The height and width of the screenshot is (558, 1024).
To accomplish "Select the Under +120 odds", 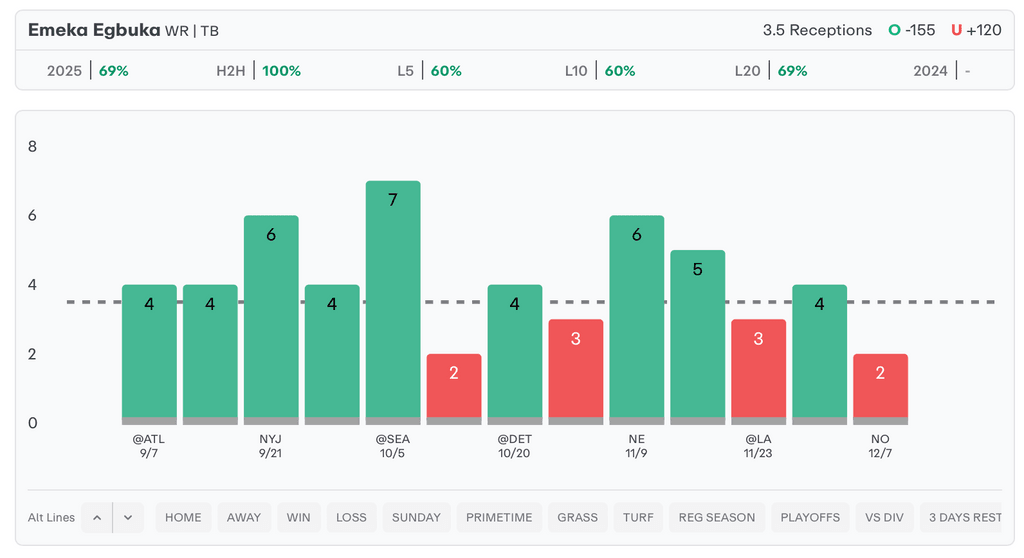I will tap(976, 30).
